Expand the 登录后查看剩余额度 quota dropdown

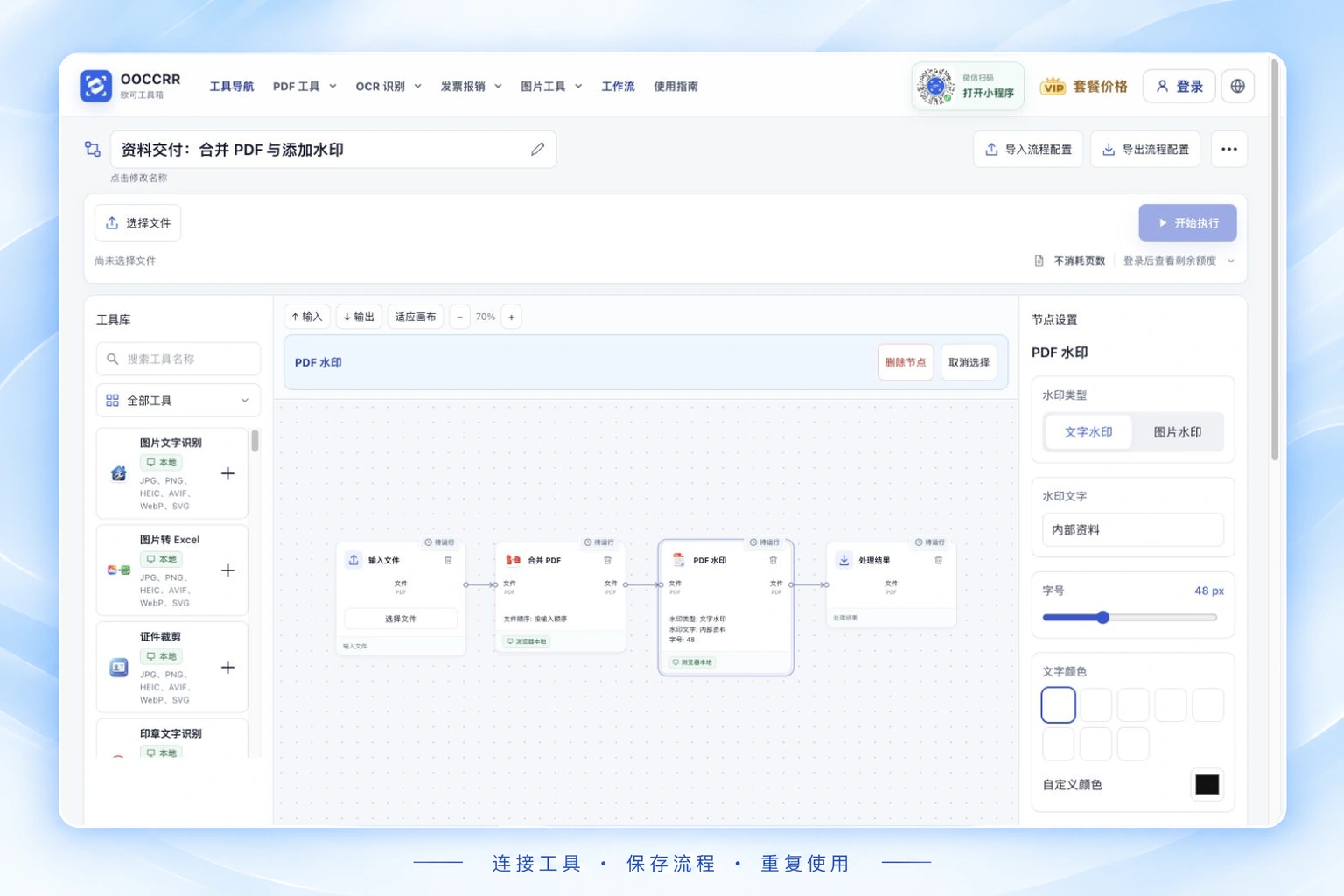point(1179,261)
